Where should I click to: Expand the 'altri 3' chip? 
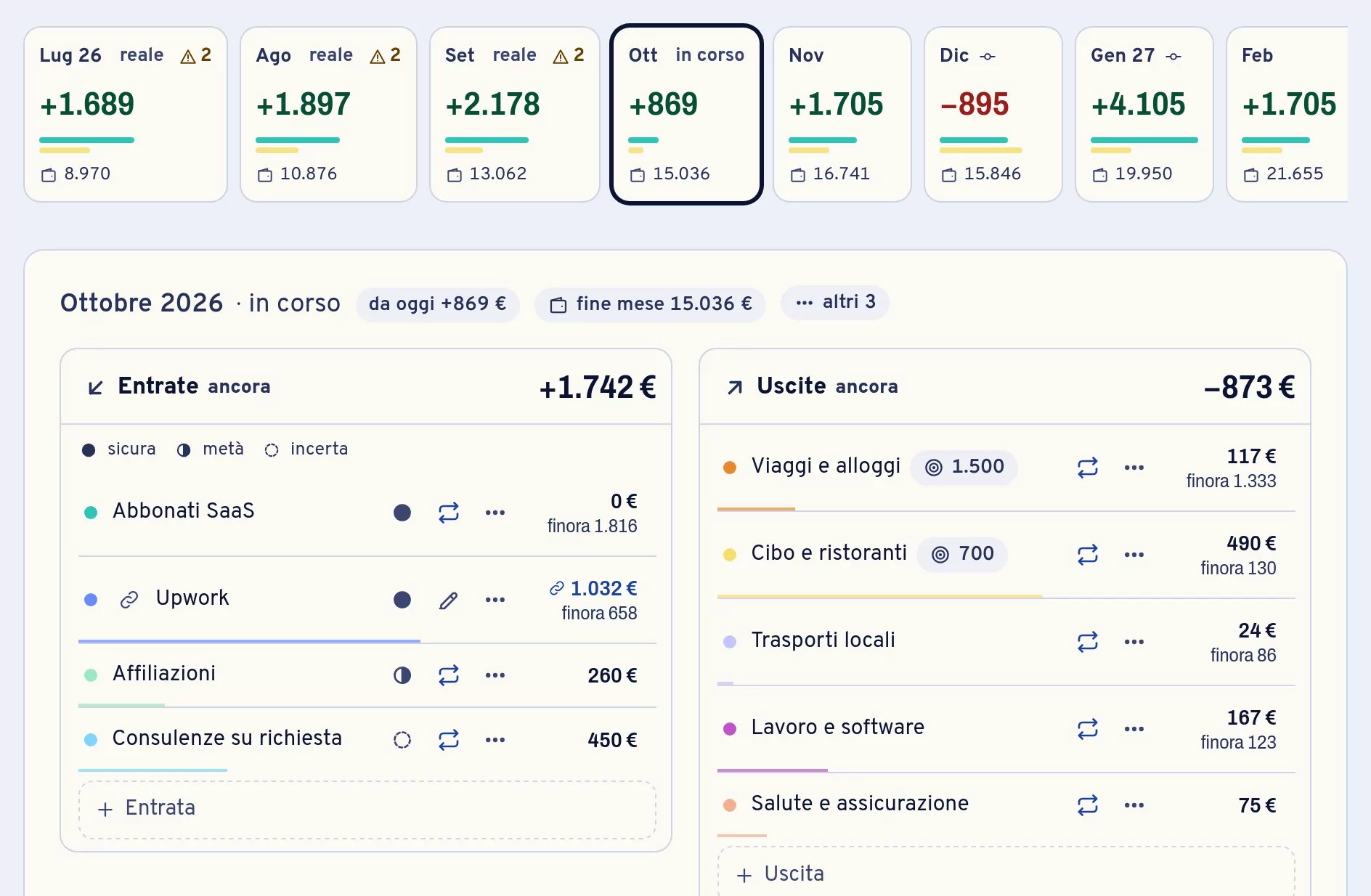(835, 302)
